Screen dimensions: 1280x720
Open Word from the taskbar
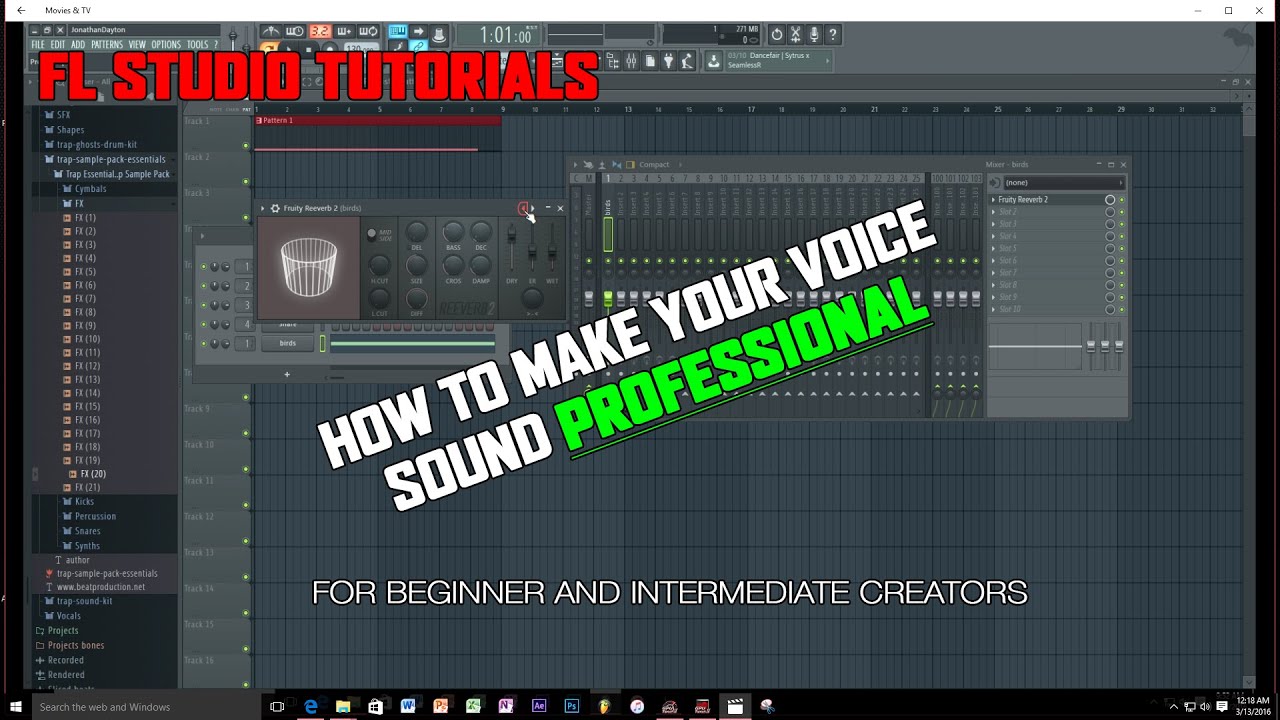click(x=408, y=706)
